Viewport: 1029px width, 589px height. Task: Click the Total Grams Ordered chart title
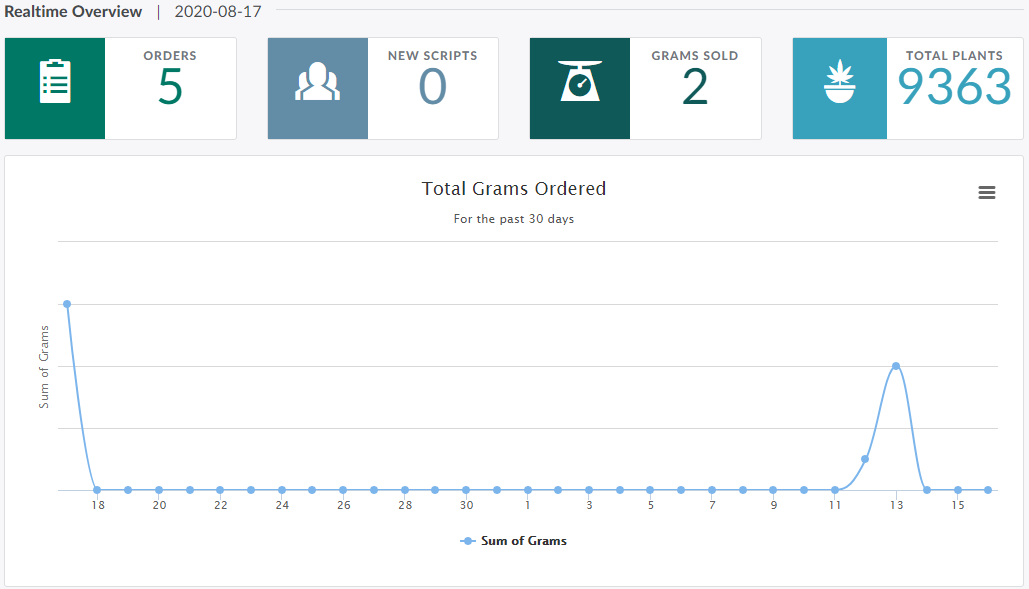(x=514, y=189)
